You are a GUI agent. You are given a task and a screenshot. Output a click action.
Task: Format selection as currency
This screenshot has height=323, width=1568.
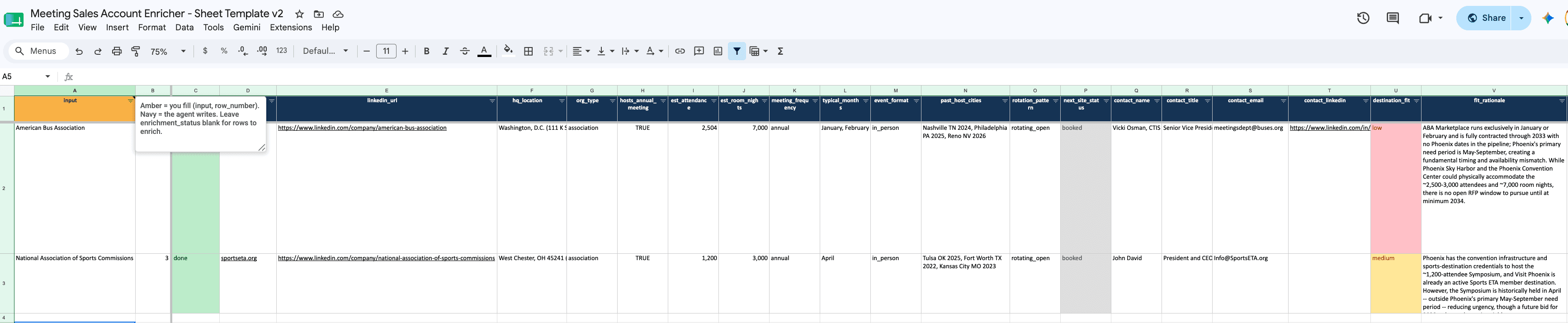pos(205,51)
